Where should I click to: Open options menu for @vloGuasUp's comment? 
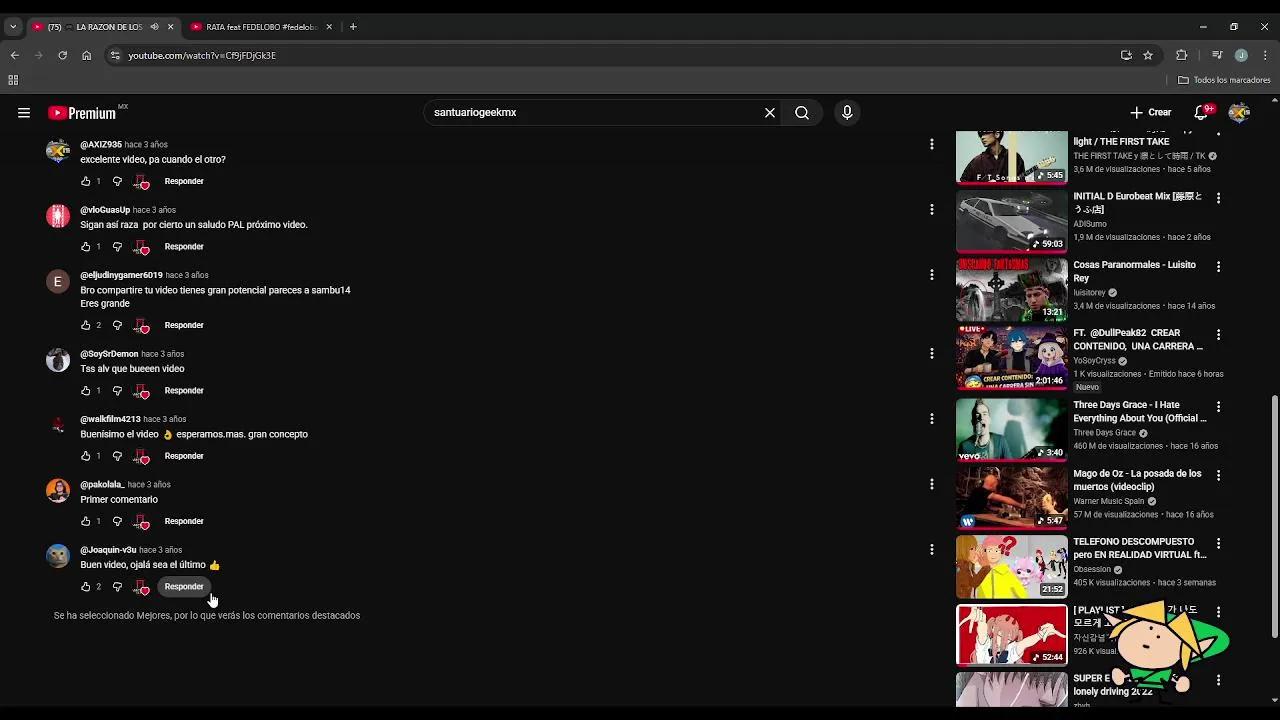tap(932, 210)
